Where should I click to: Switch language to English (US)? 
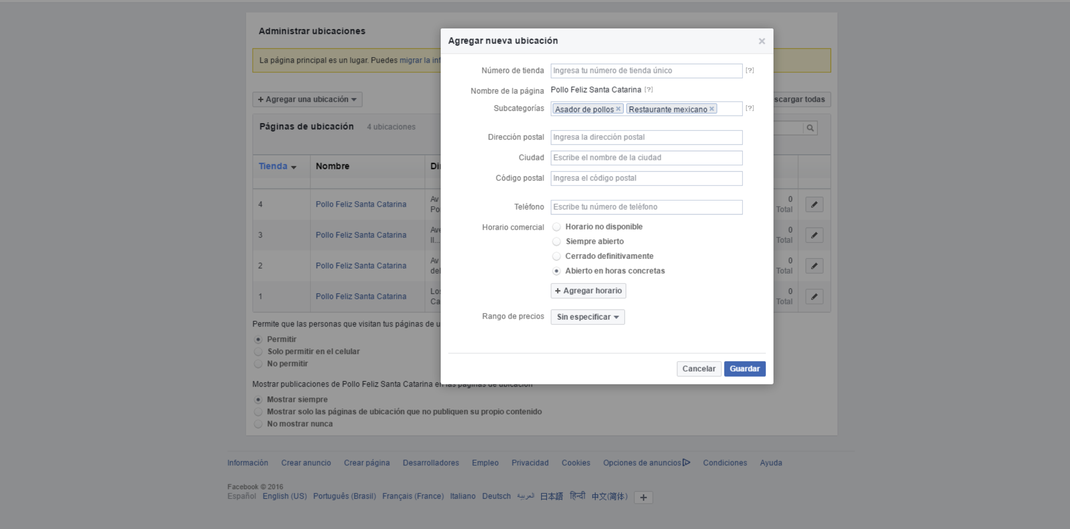pos(285,496)
